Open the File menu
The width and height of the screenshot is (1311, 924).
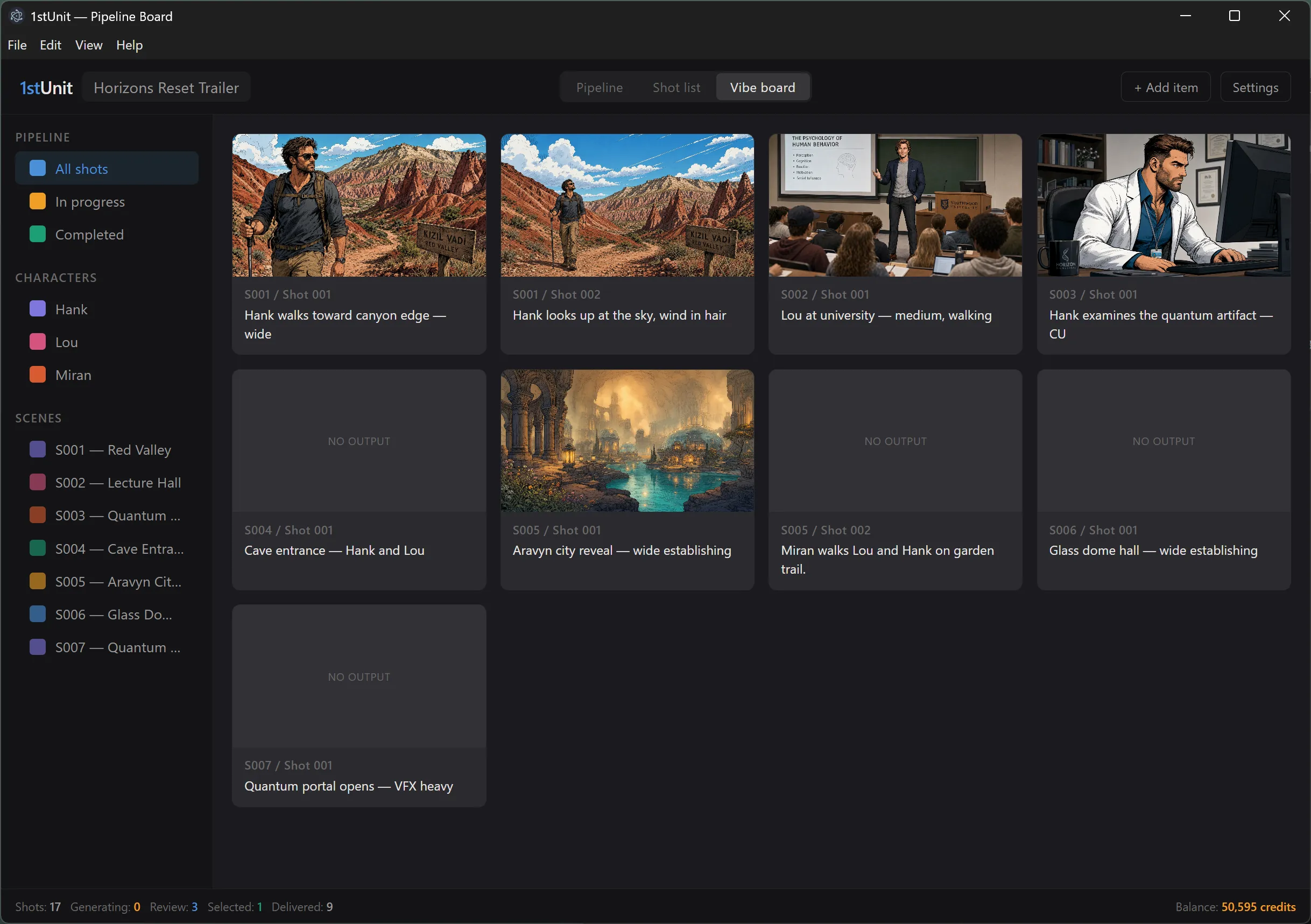17,45
